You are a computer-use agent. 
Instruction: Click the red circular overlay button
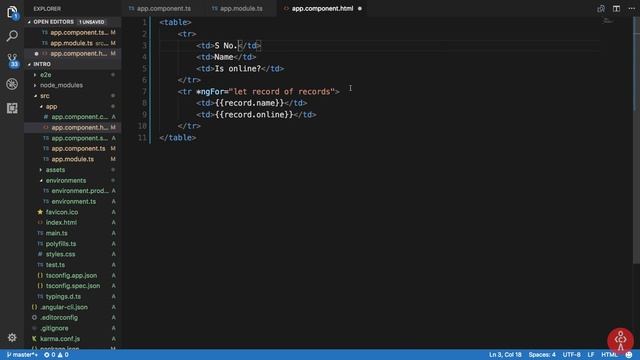[x=620, y=340]
